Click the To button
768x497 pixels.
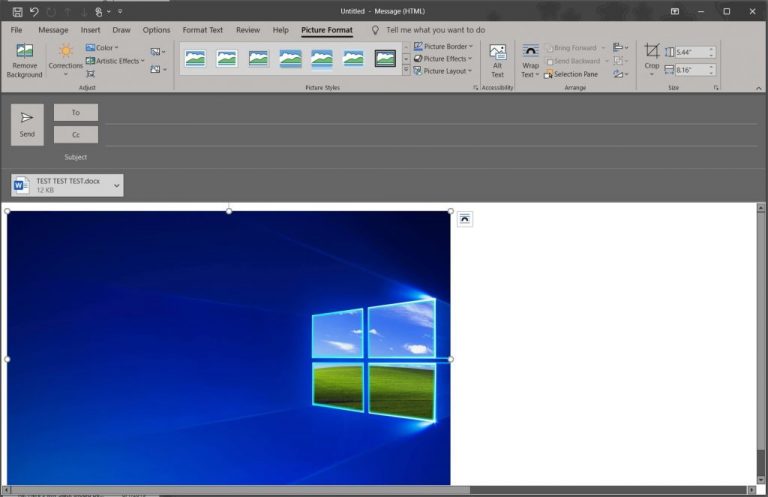(76, 113)
